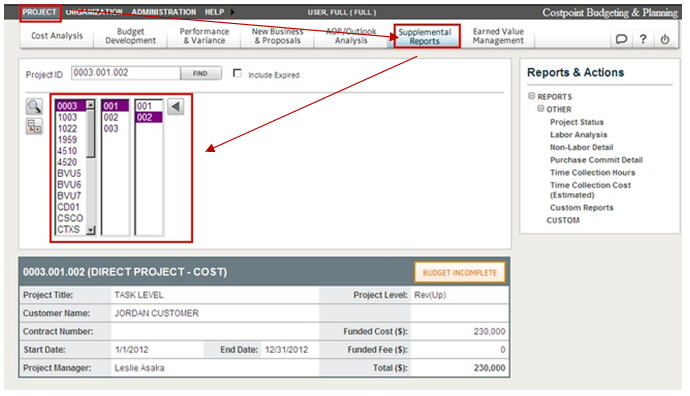Click the power logout icon
690x396 pixels.
coord(664,39)
